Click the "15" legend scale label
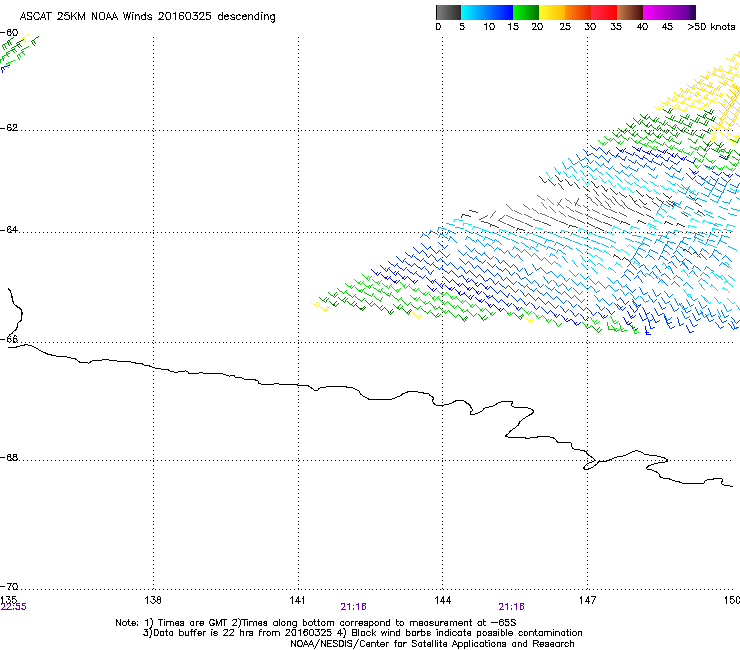Screen dimensions: 740x650 [513, 27]
